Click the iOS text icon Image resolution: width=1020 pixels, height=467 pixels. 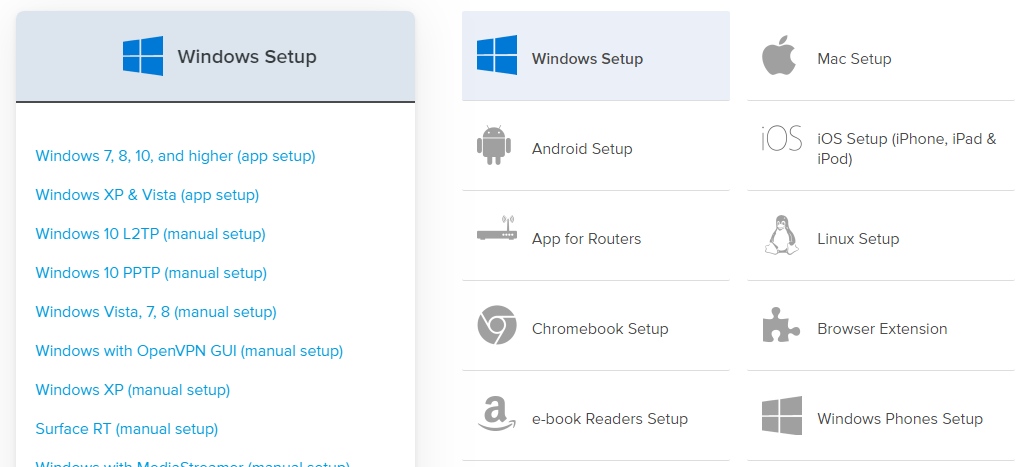[x=781, y=139]
